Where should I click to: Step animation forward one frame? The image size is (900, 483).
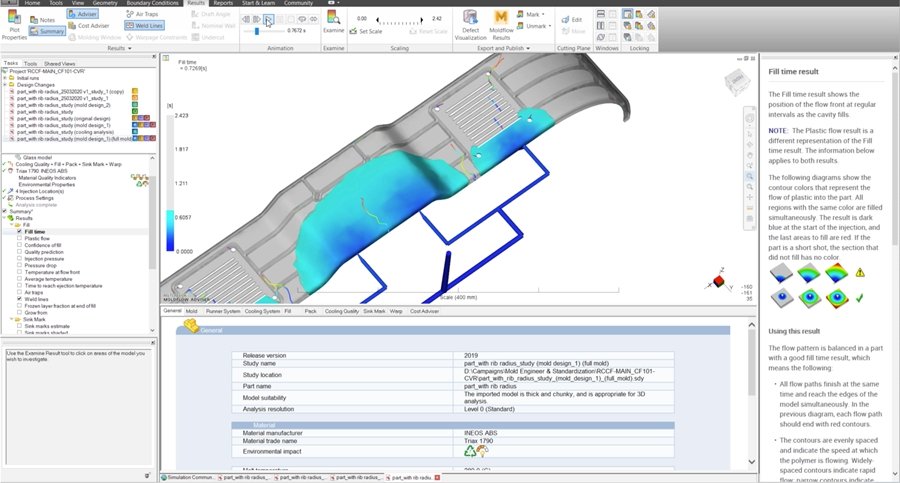pos(257,19)
